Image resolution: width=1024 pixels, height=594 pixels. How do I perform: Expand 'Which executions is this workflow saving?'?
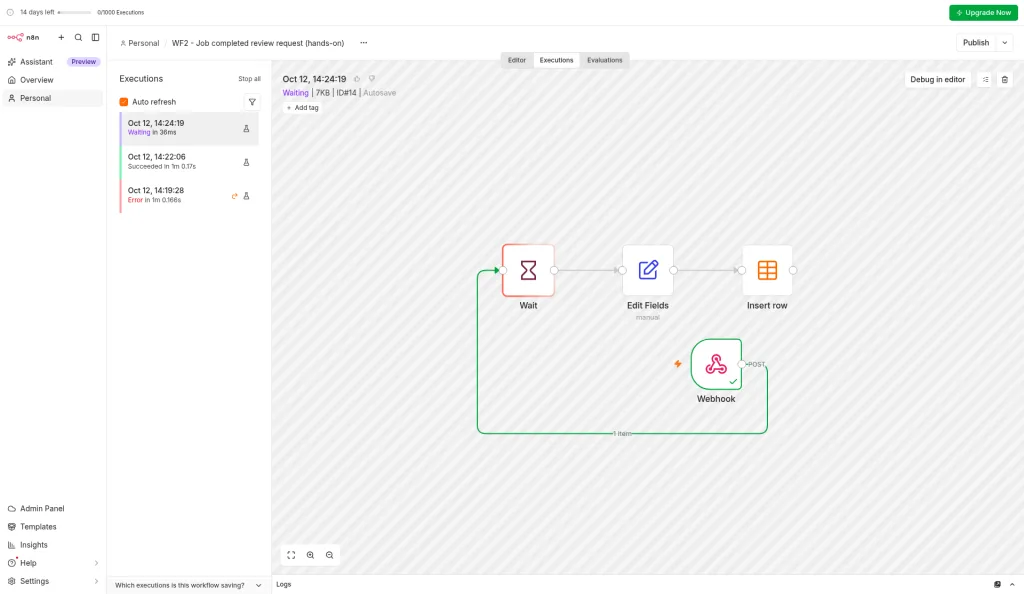pos(189,586)
